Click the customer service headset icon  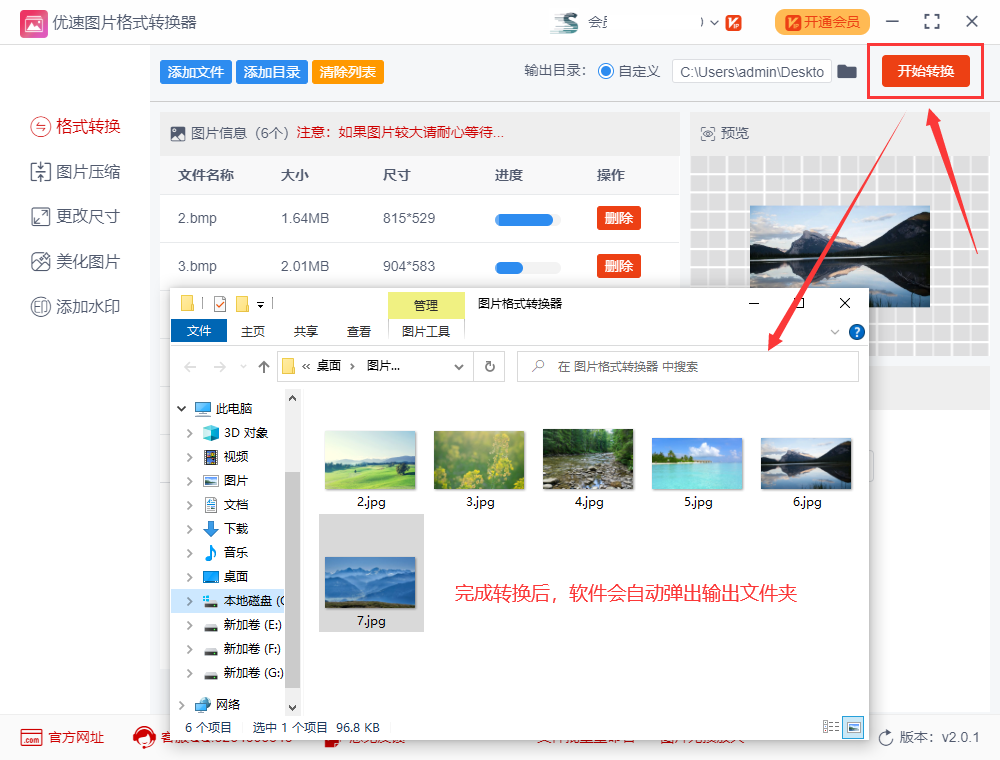143,737
